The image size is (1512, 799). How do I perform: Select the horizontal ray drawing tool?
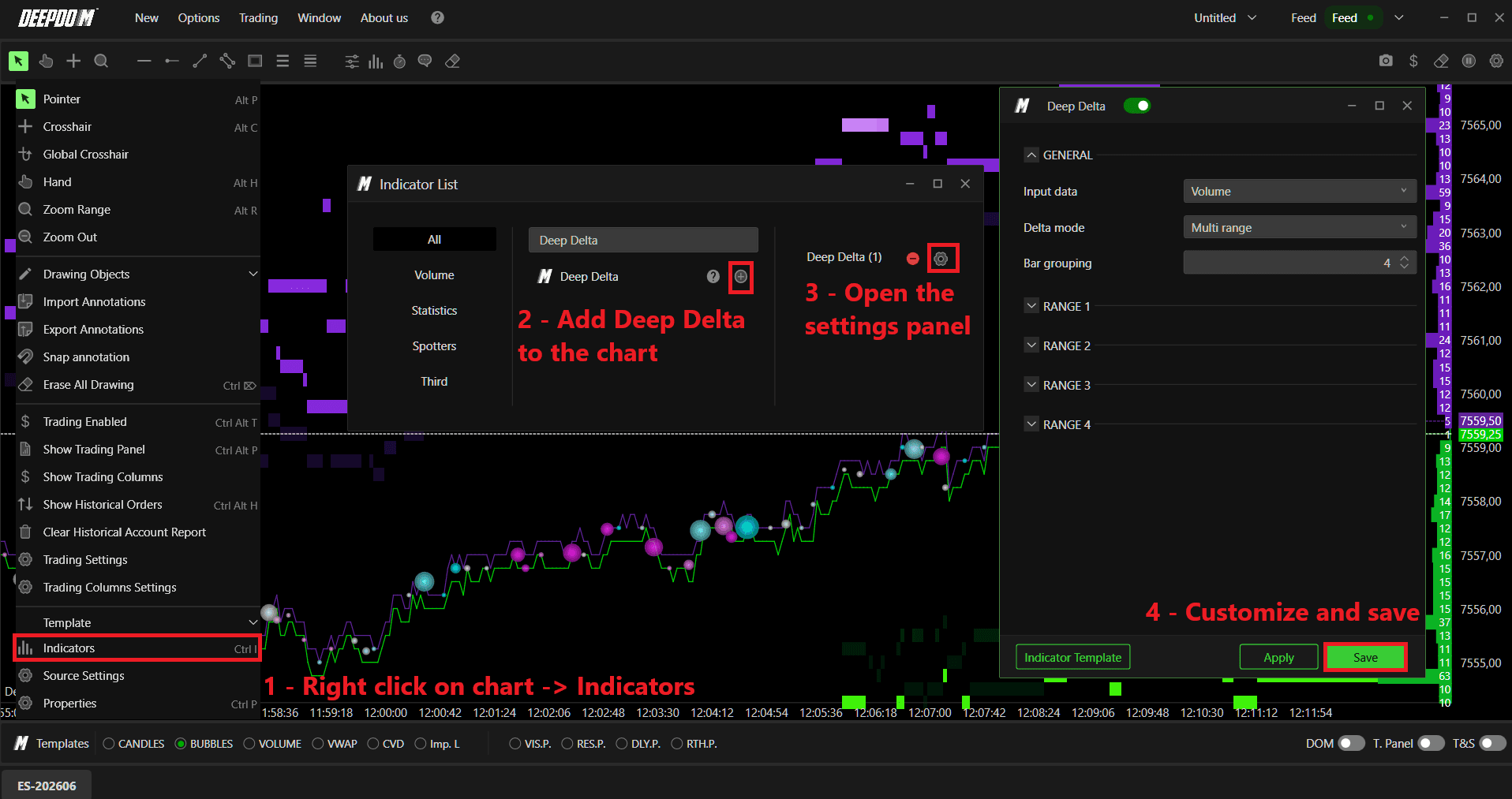(171, 61)
